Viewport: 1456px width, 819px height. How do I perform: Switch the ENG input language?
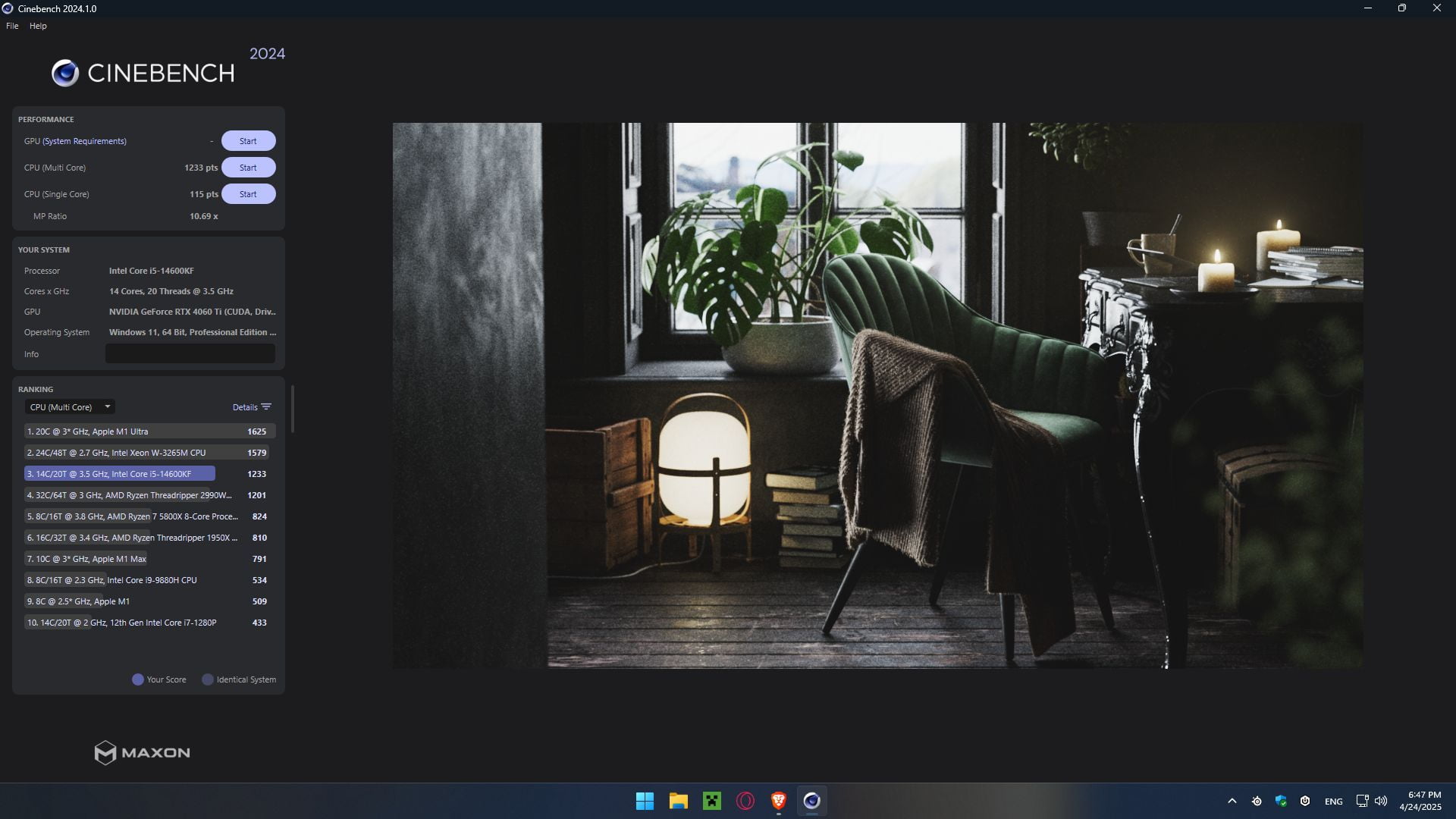pos(1333,802)
